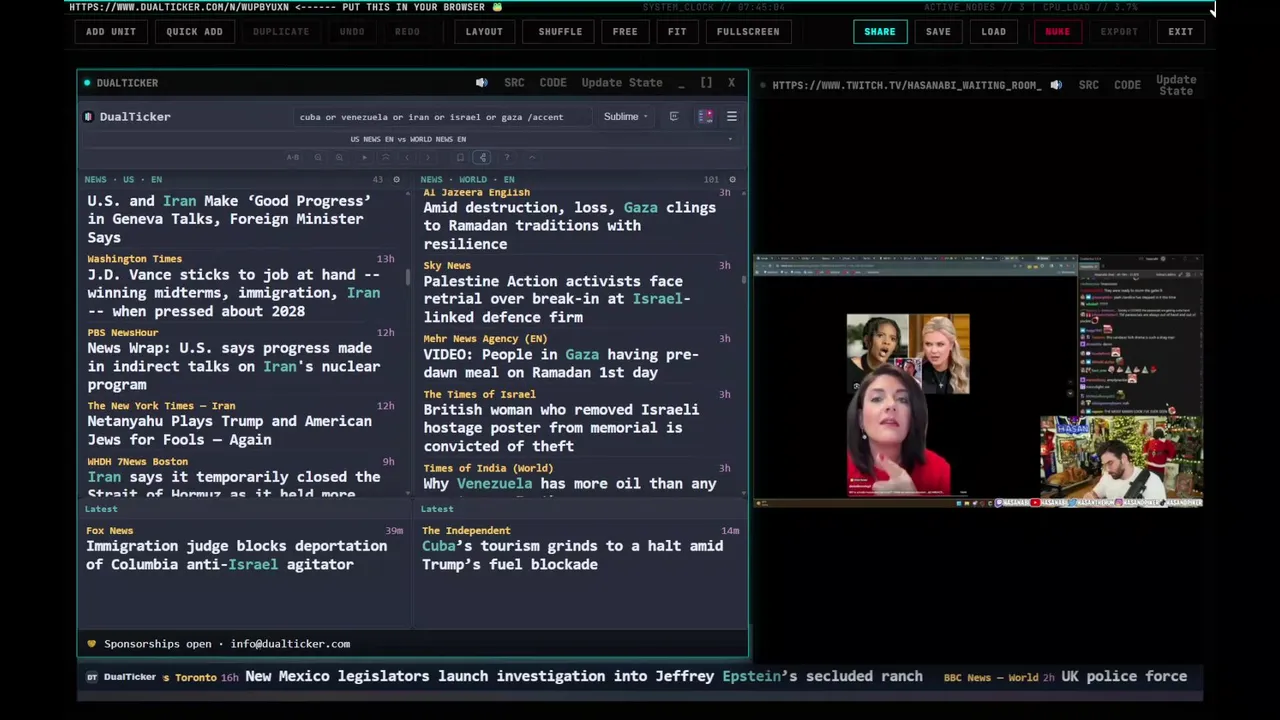Zoom in with the plus magnifier icon

339,157
